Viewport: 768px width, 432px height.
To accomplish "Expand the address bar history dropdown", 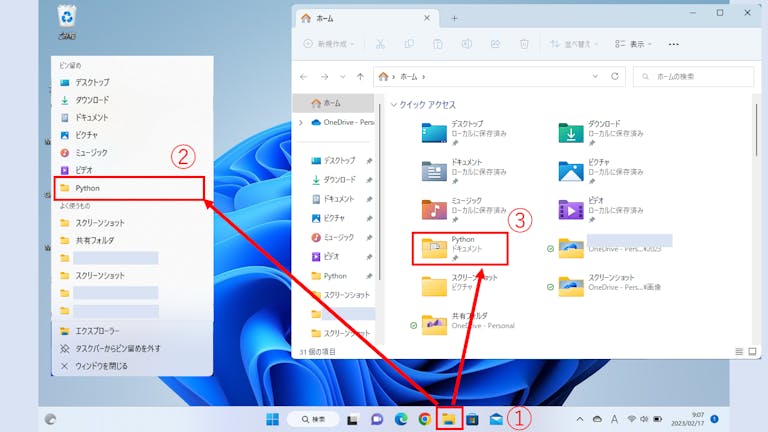I will pos(595,76).
